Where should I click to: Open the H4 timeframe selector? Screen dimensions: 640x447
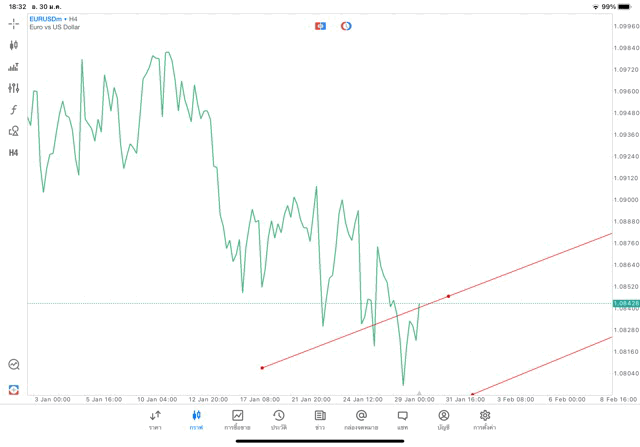14,153
